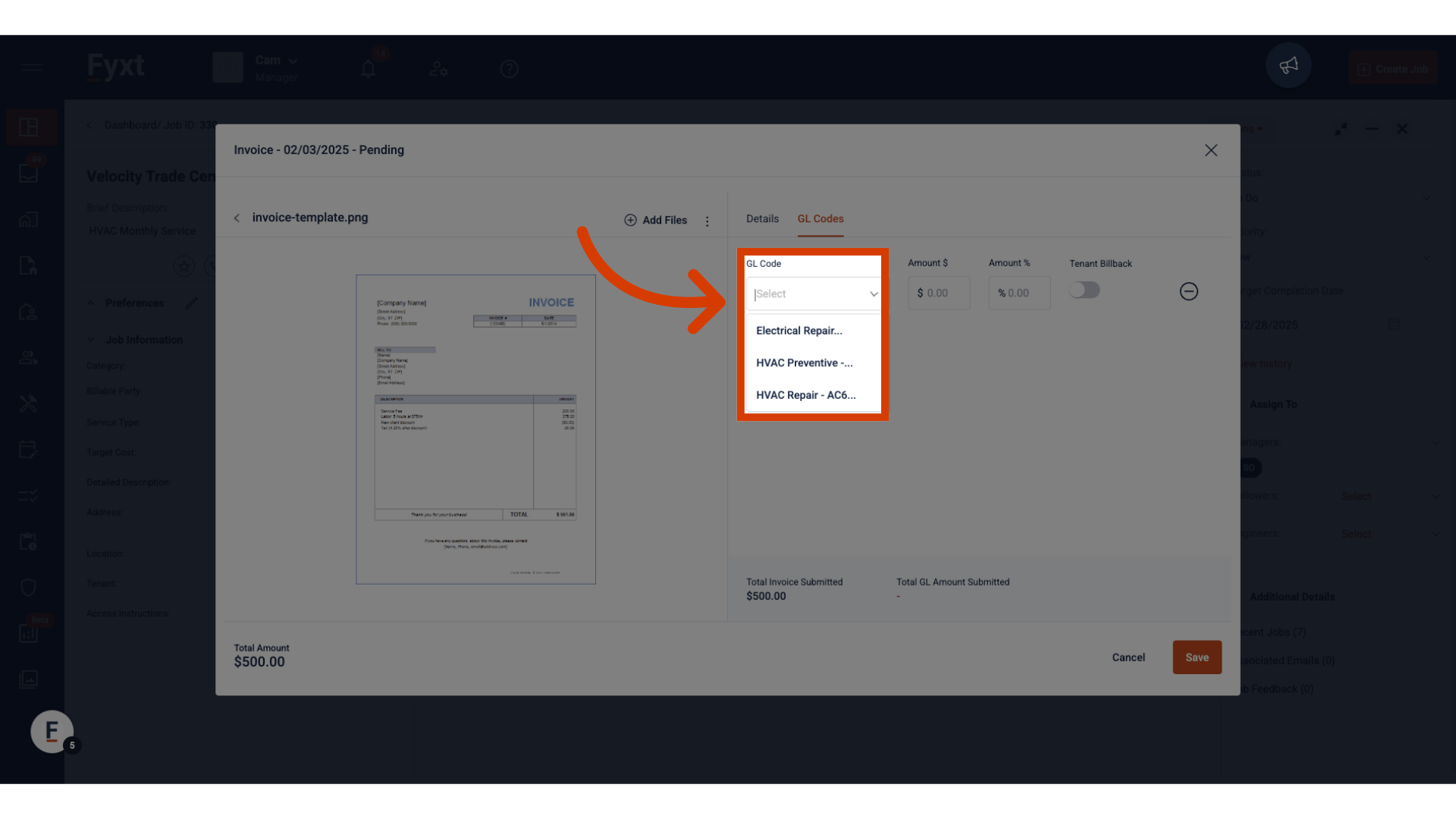The image size is (1456, 819).
Task: Click the star favorite icon on job
Action: pos(184,266)
